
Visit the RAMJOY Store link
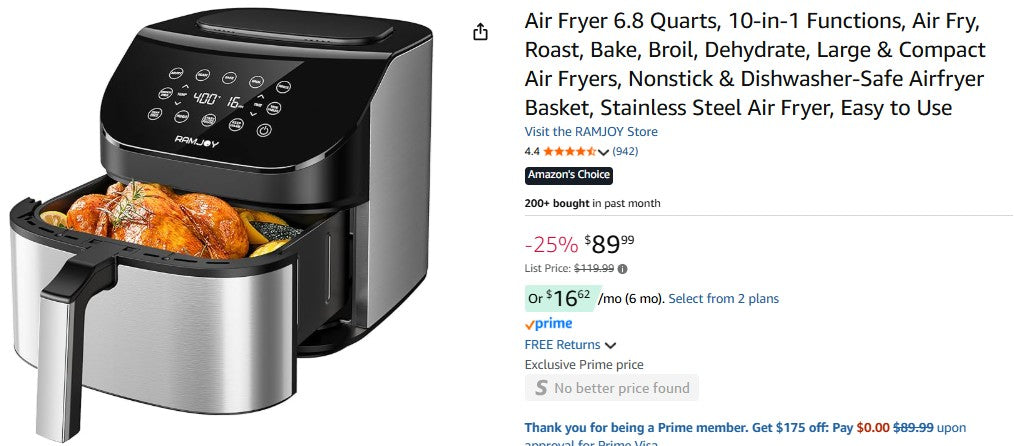coord(591,132)
